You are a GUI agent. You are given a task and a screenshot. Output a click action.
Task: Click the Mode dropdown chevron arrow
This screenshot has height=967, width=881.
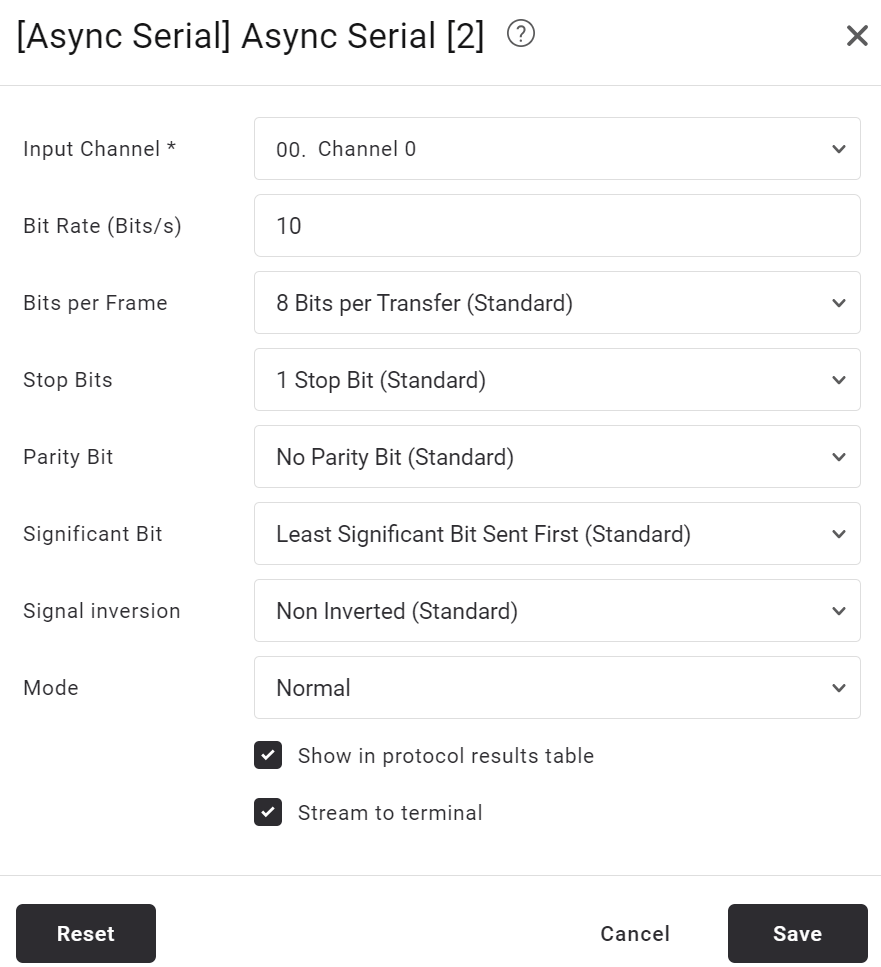[x=838, y=688]
